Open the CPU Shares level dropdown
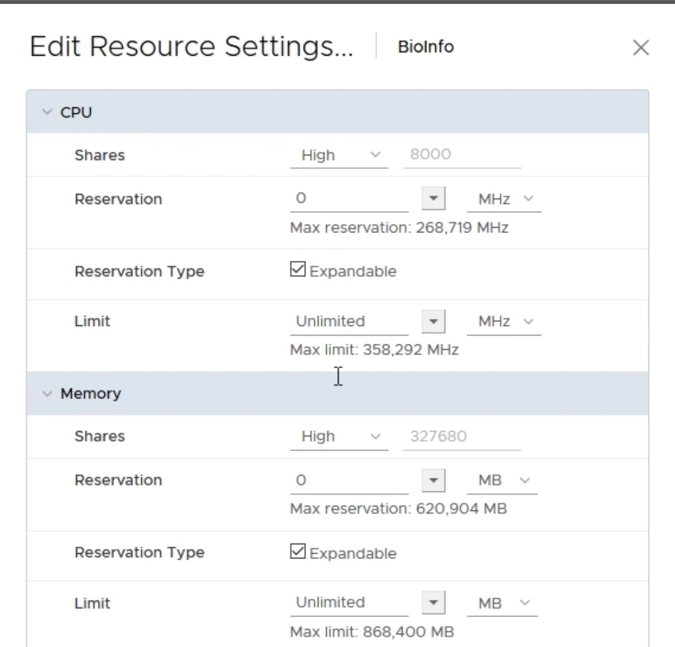The image size is (675, 647). click(339, 155)
